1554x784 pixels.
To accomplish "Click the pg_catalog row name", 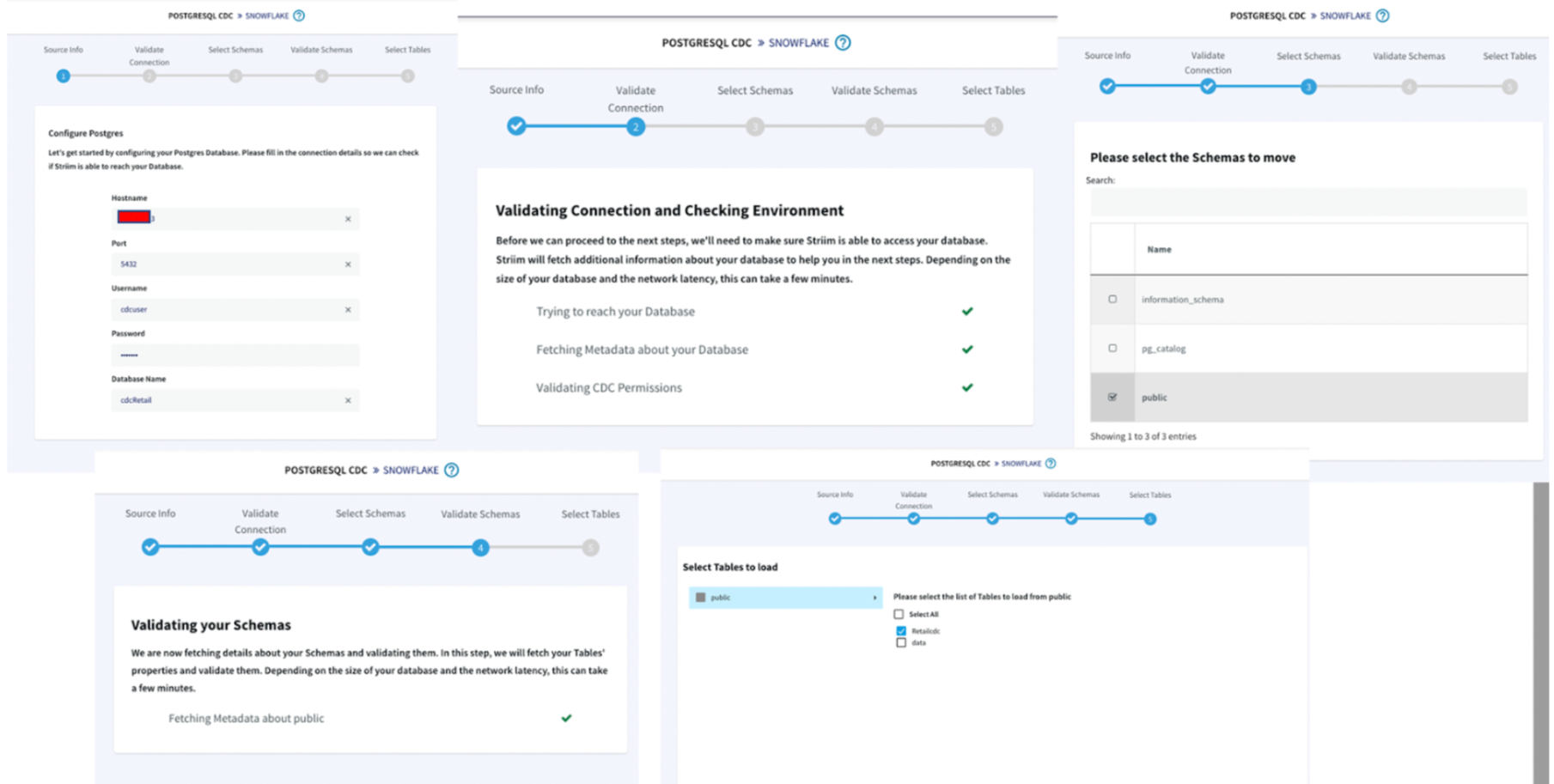I will pos(1163,349).
